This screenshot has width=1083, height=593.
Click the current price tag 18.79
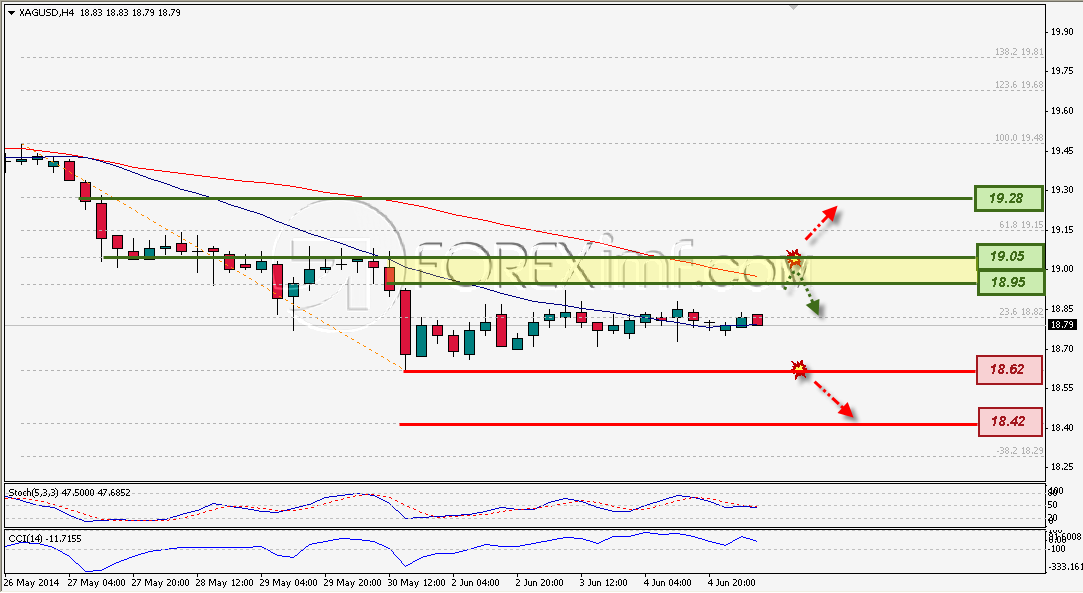1061,325
